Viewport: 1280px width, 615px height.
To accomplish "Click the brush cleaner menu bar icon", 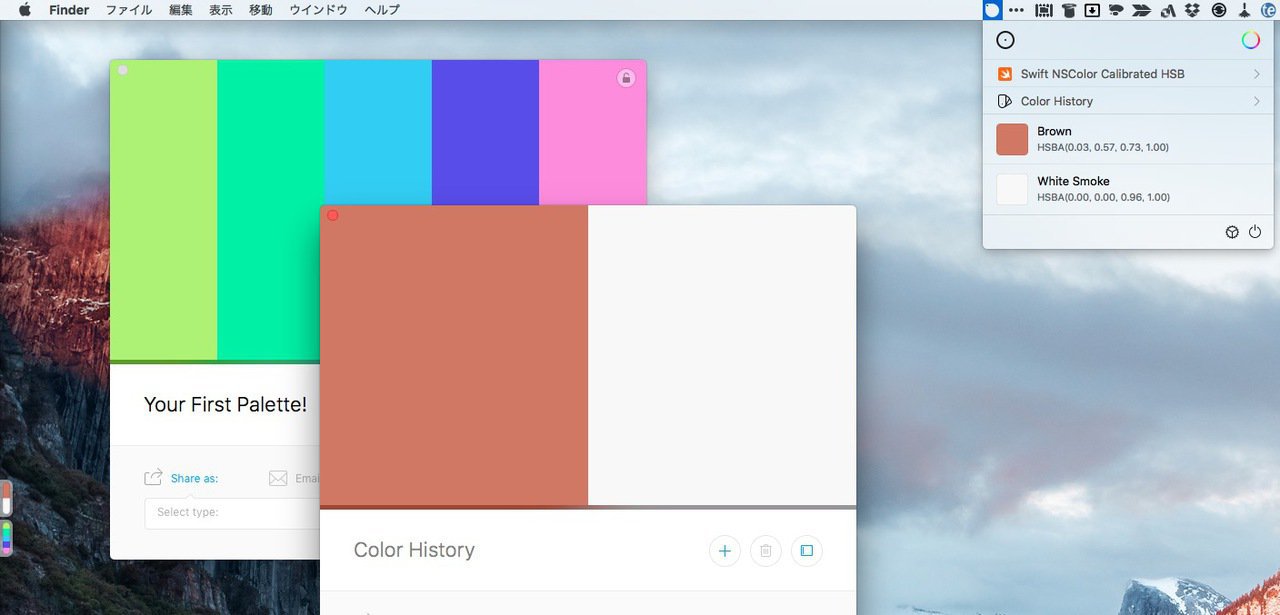I will coord(1244,10).
